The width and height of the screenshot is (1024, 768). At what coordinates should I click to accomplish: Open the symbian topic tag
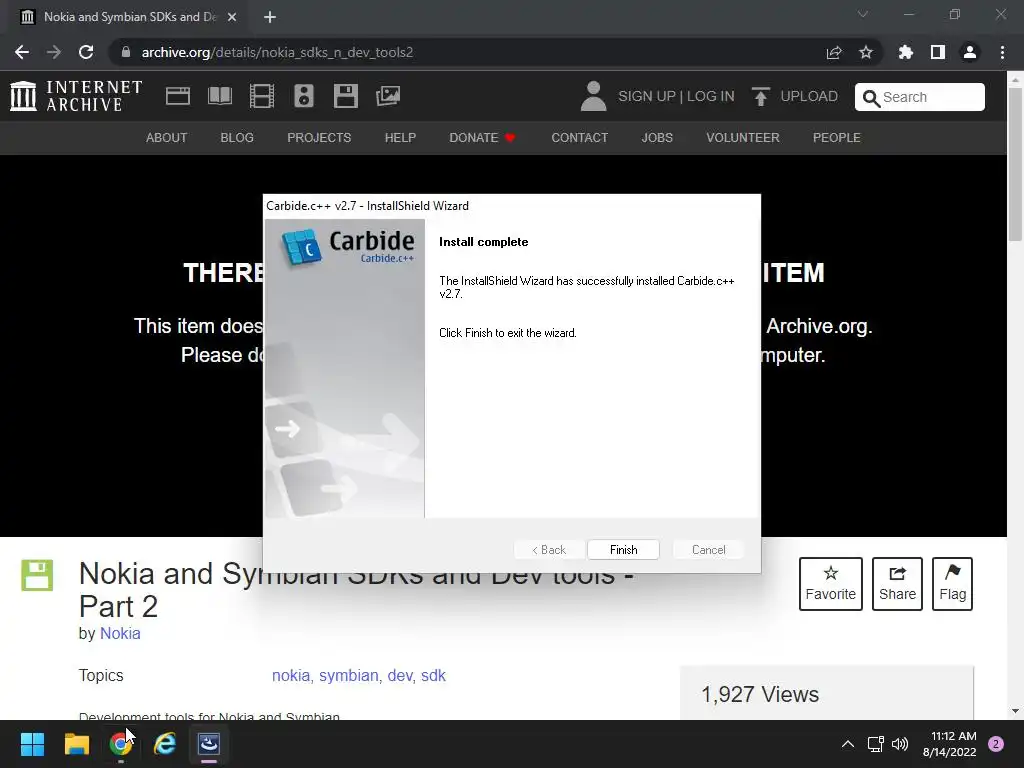pos(349,675)
